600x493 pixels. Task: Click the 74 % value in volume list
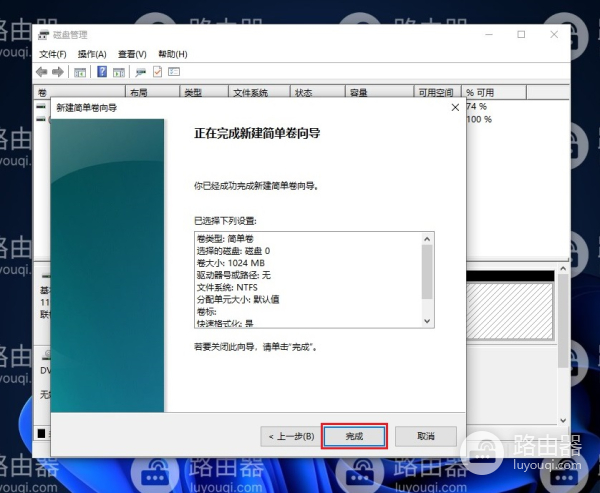pyautogui.click(x=476, y=106)
